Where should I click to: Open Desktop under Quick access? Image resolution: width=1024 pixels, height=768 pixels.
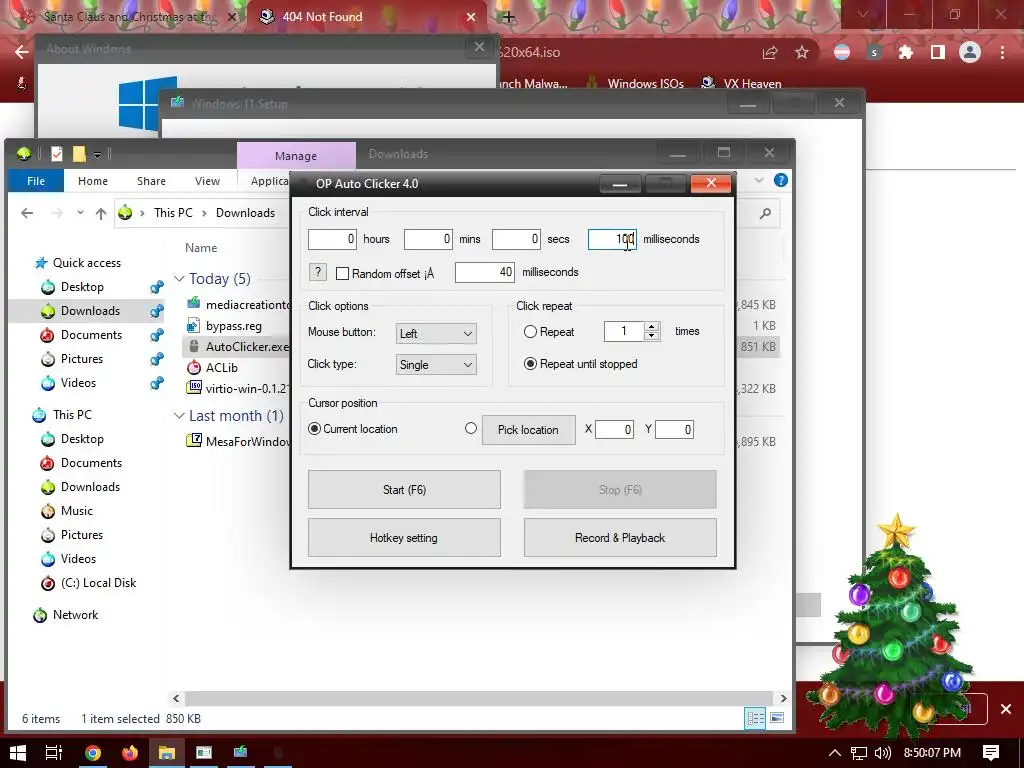(x=82, y=287)
